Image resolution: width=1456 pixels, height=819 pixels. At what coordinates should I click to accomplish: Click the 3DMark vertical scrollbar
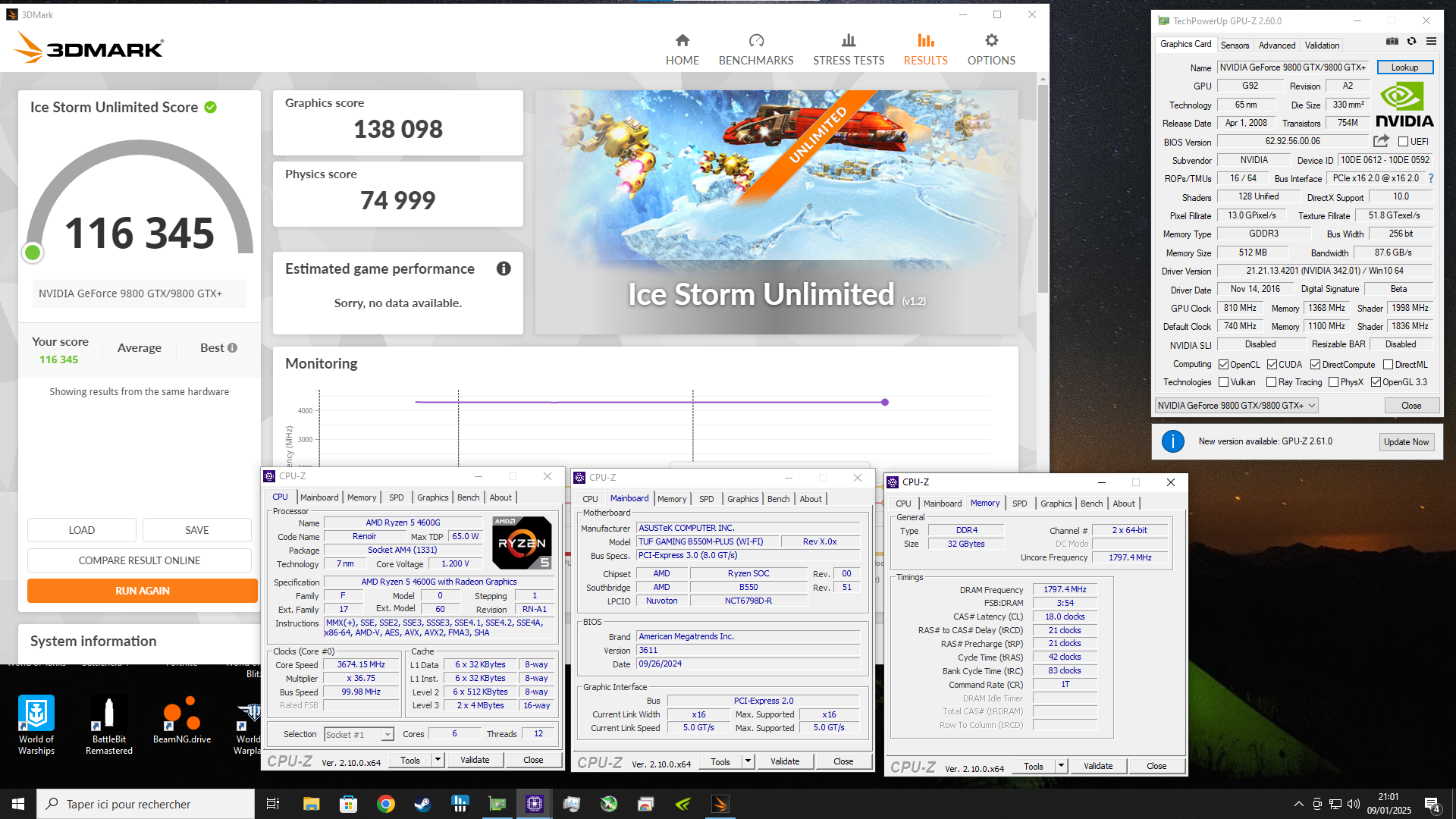tap(1043, 188)
